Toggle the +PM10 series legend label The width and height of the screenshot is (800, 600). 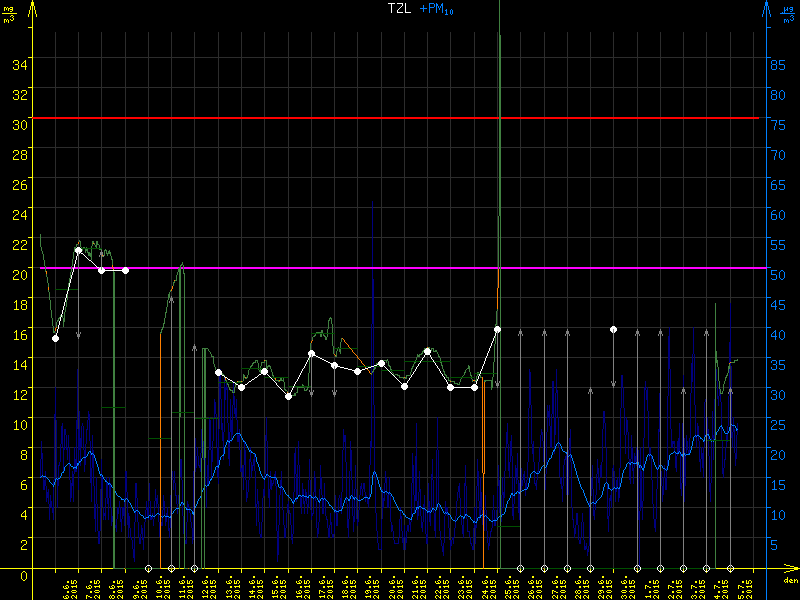tap(439, 8)
